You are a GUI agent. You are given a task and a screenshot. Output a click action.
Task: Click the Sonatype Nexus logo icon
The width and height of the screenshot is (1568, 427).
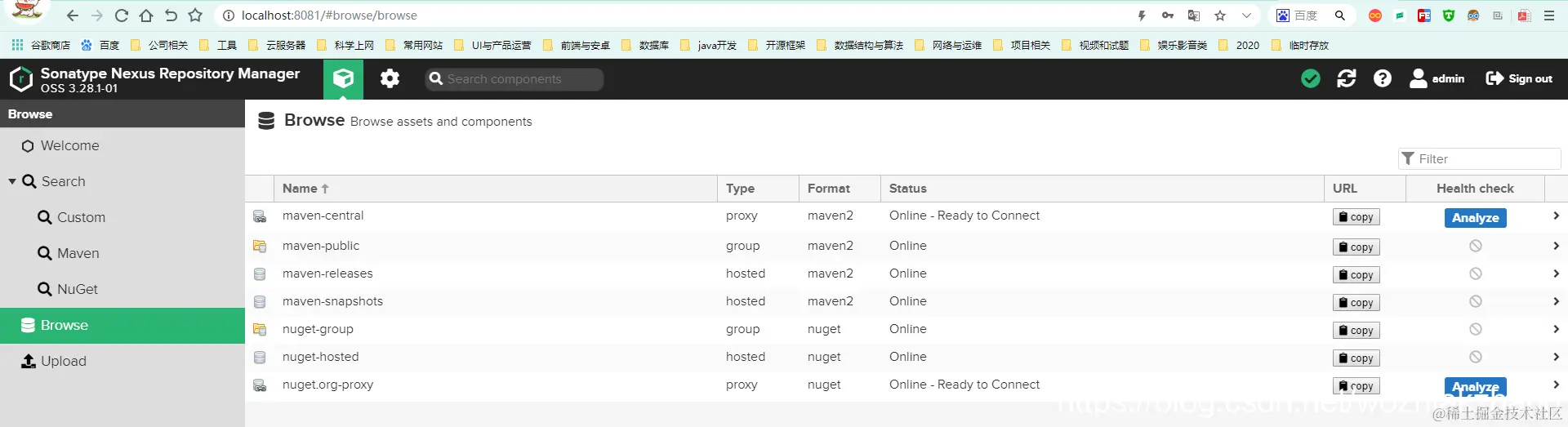pyautogui.click(x=20, y=79)
